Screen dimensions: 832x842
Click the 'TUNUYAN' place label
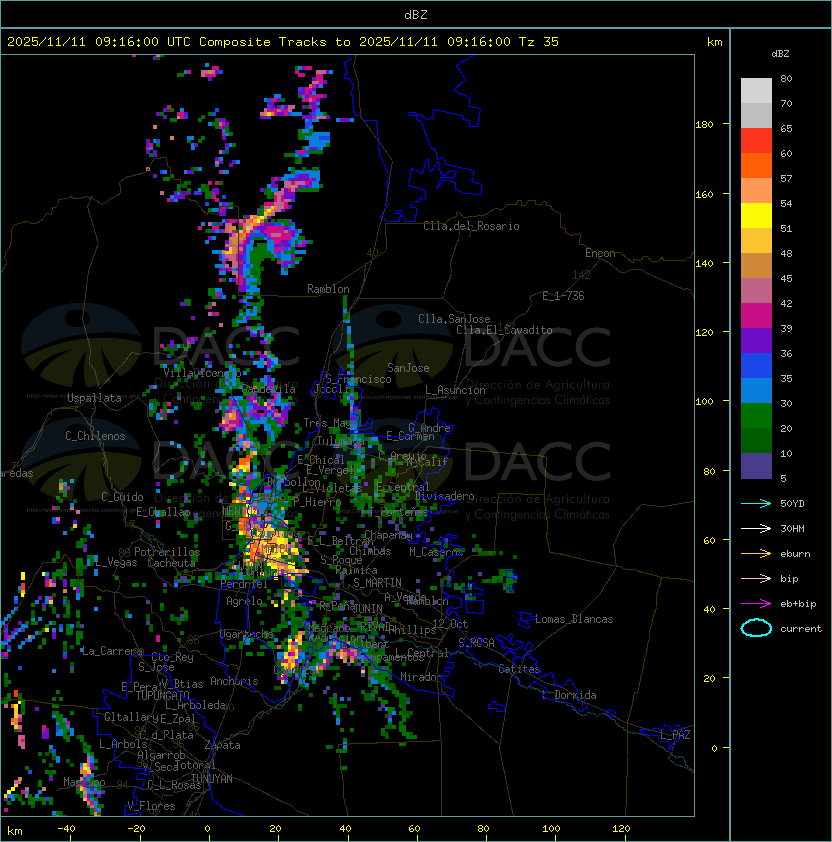tap(212, 779)
